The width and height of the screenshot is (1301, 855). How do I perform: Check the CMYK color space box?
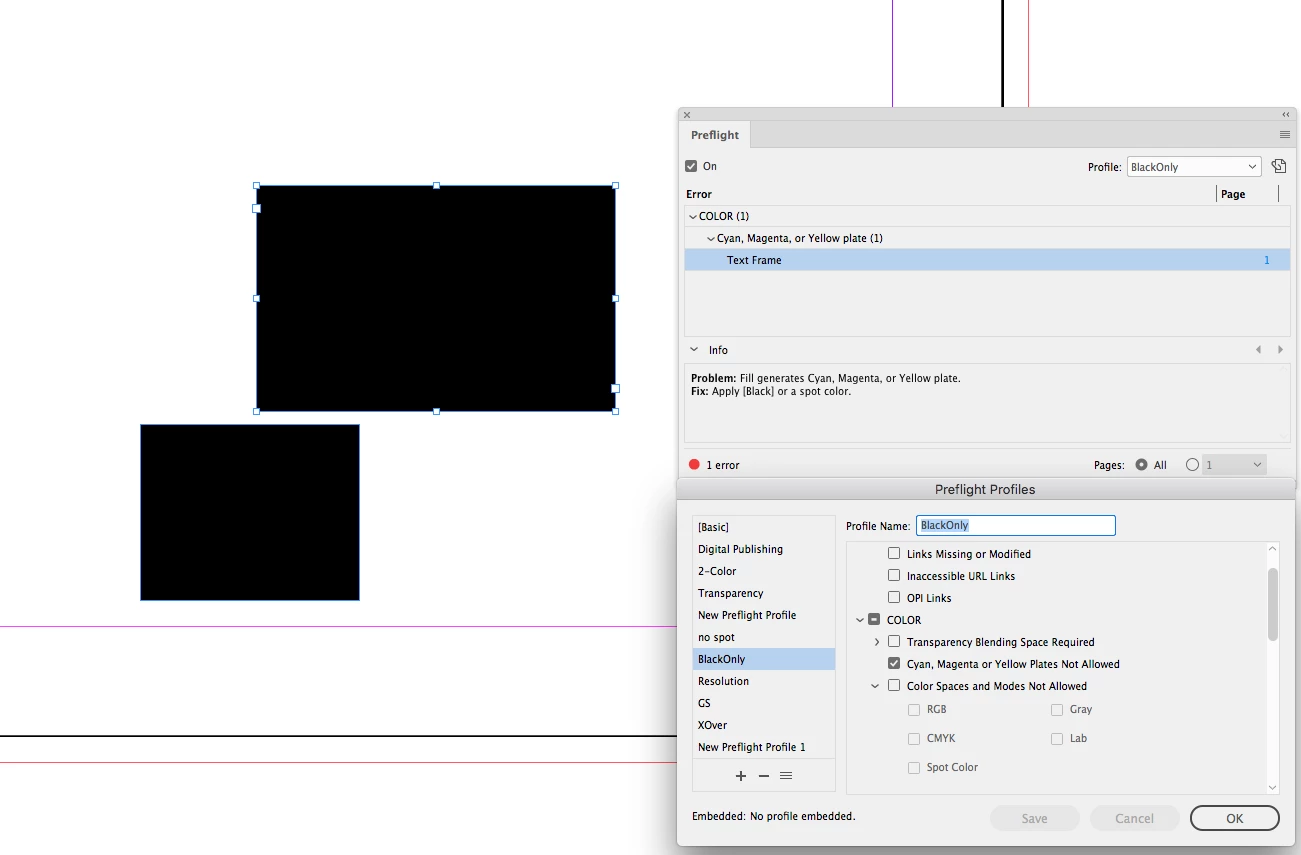914,738
